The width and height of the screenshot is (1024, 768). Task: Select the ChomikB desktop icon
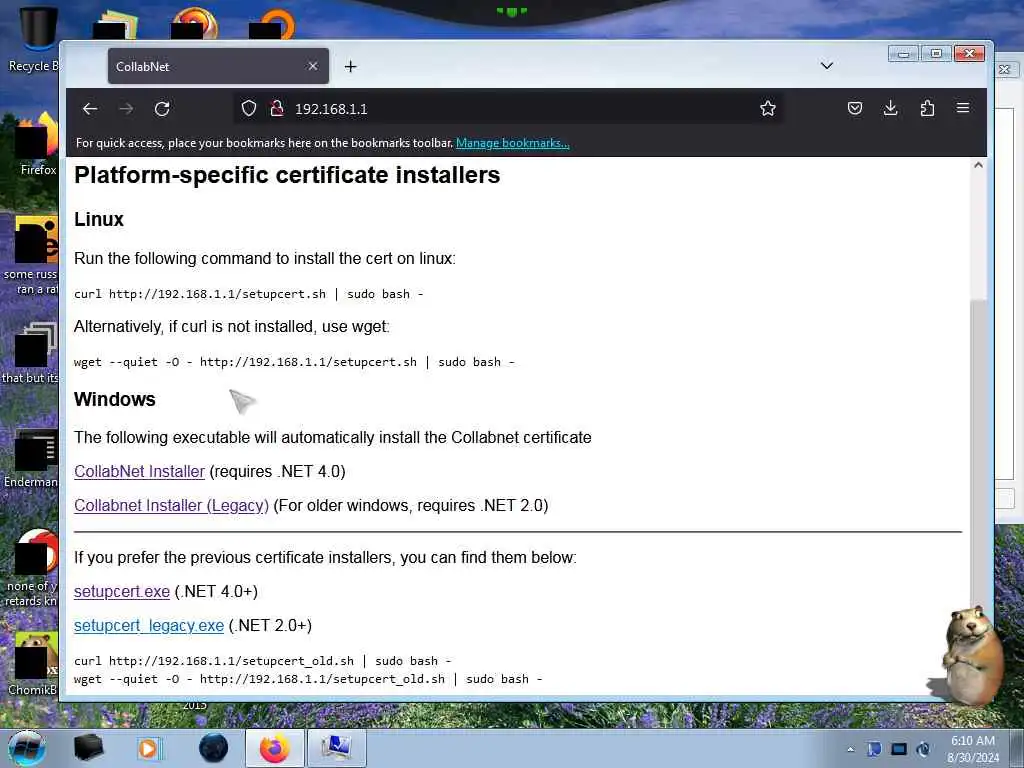point(33,664)
